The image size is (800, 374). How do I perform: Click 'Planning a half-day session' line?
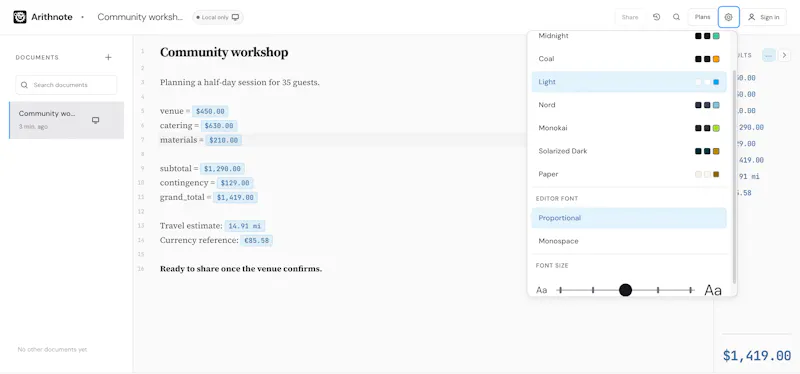pyautogui.click(x=240, y=82)
